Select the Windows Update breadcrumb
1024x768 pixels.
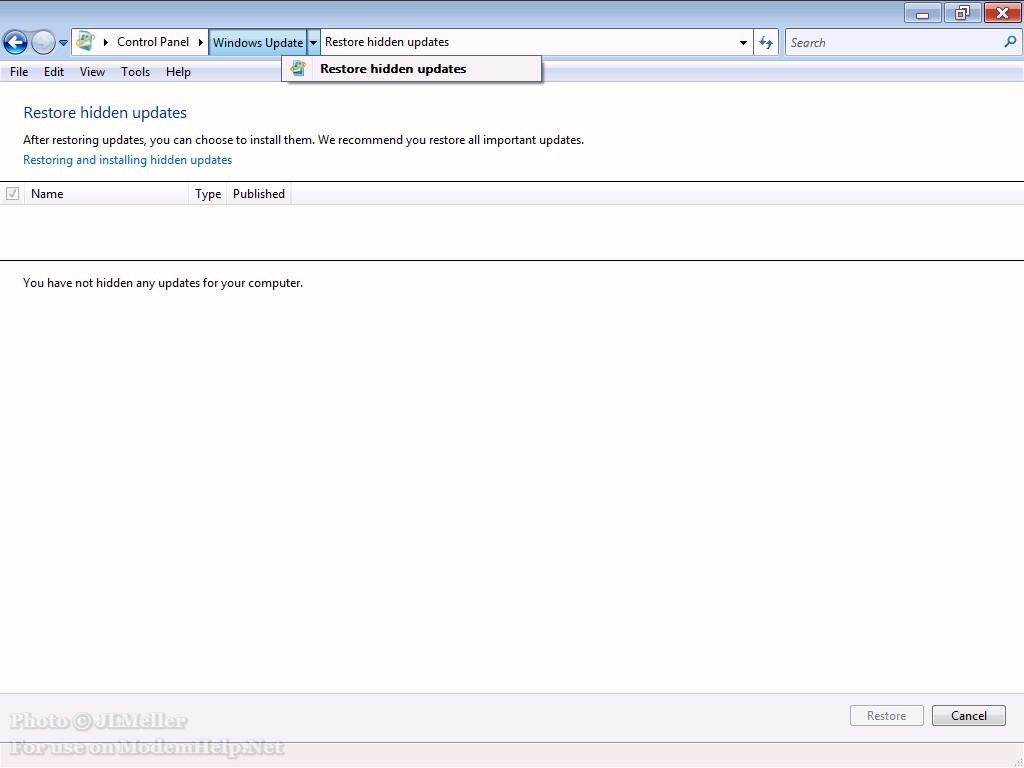click(x=258, y=42)
